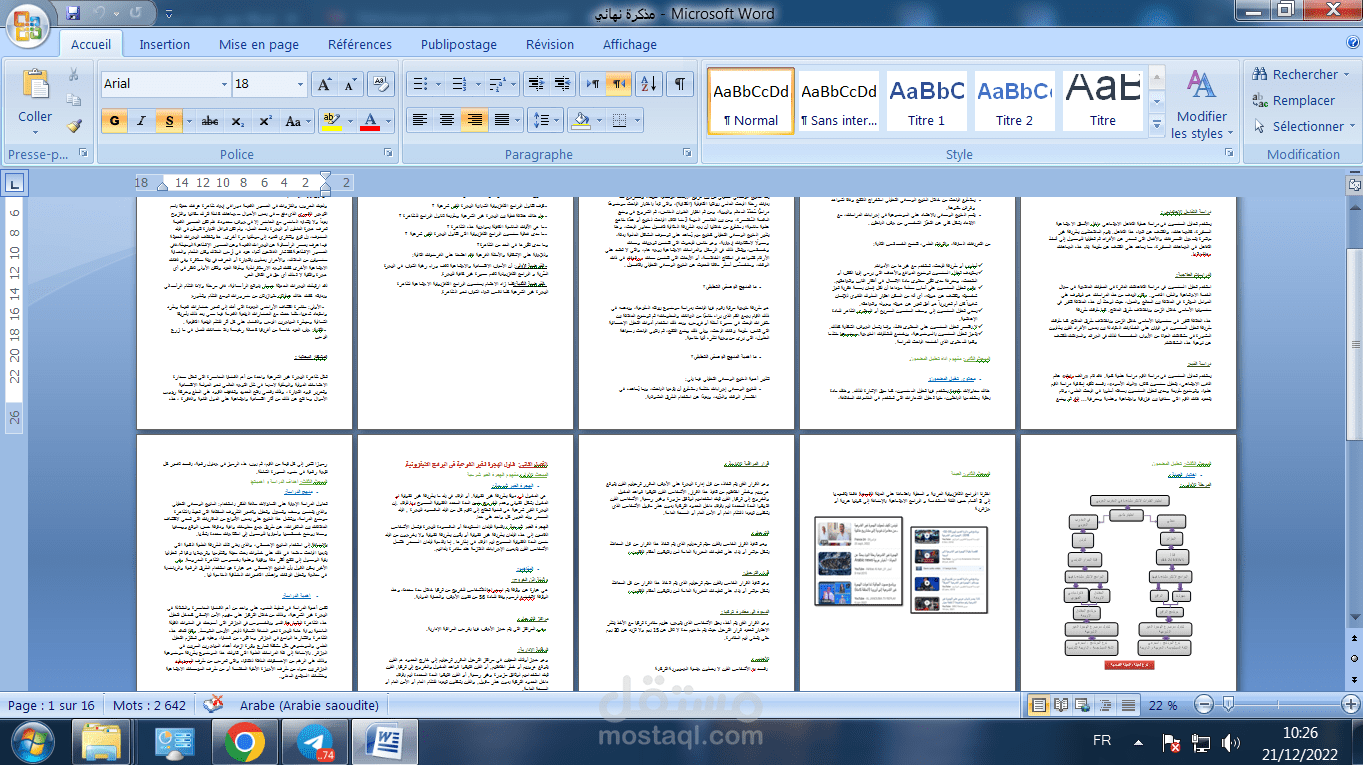Open the Office button menu
Screen dimensions: 1363x765
pyautogui.click(x=28, y=27)
